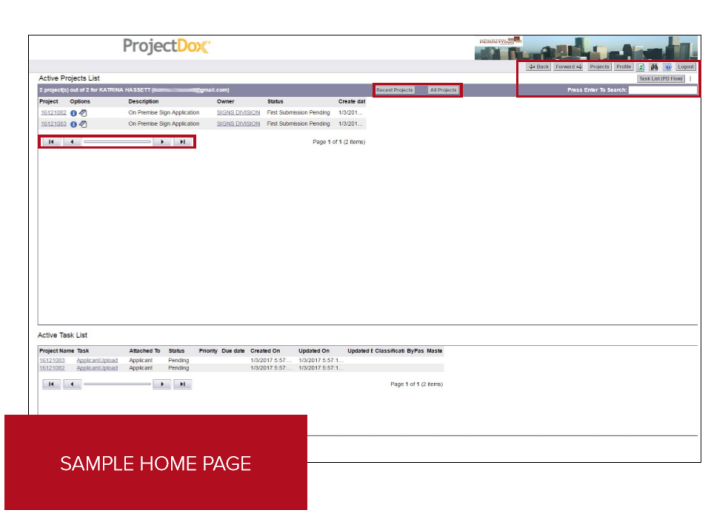Click the green refresh icon in the toolbar

pyautogui.click(x=641, y=67)
